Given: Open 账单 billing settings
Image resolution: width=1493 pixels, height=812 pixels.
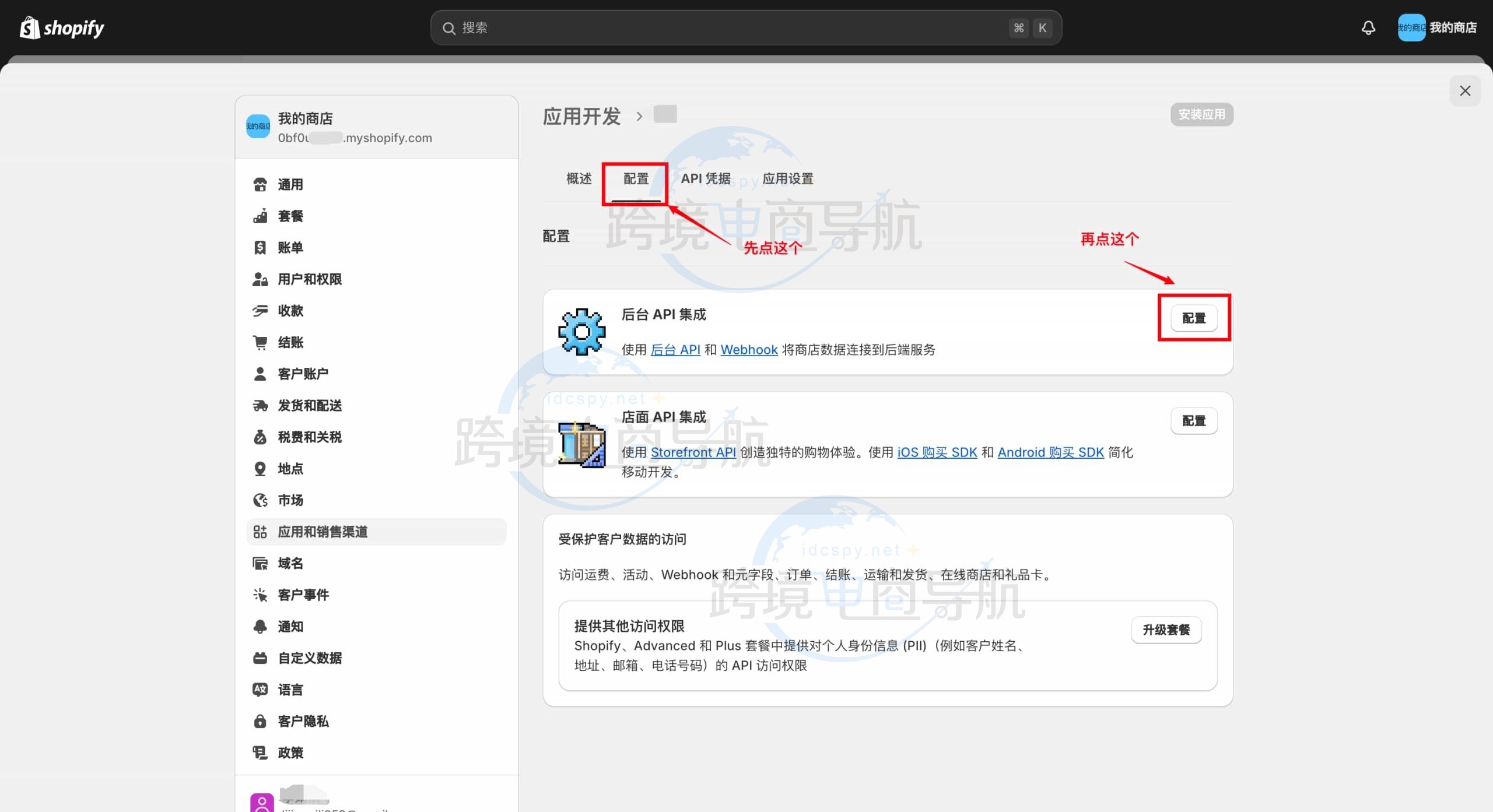Looking at the screenshot, I should (290, 248).
